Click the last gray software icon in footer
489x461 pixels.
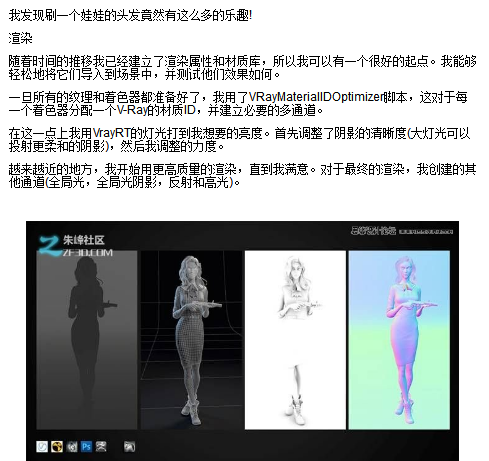click(x=129, y=447)
